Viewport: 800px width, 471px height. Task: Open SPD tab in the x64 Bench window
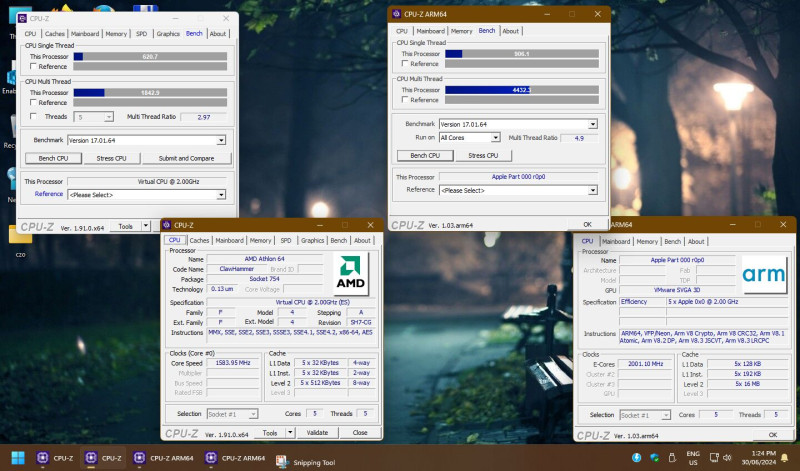coord(141,34)
